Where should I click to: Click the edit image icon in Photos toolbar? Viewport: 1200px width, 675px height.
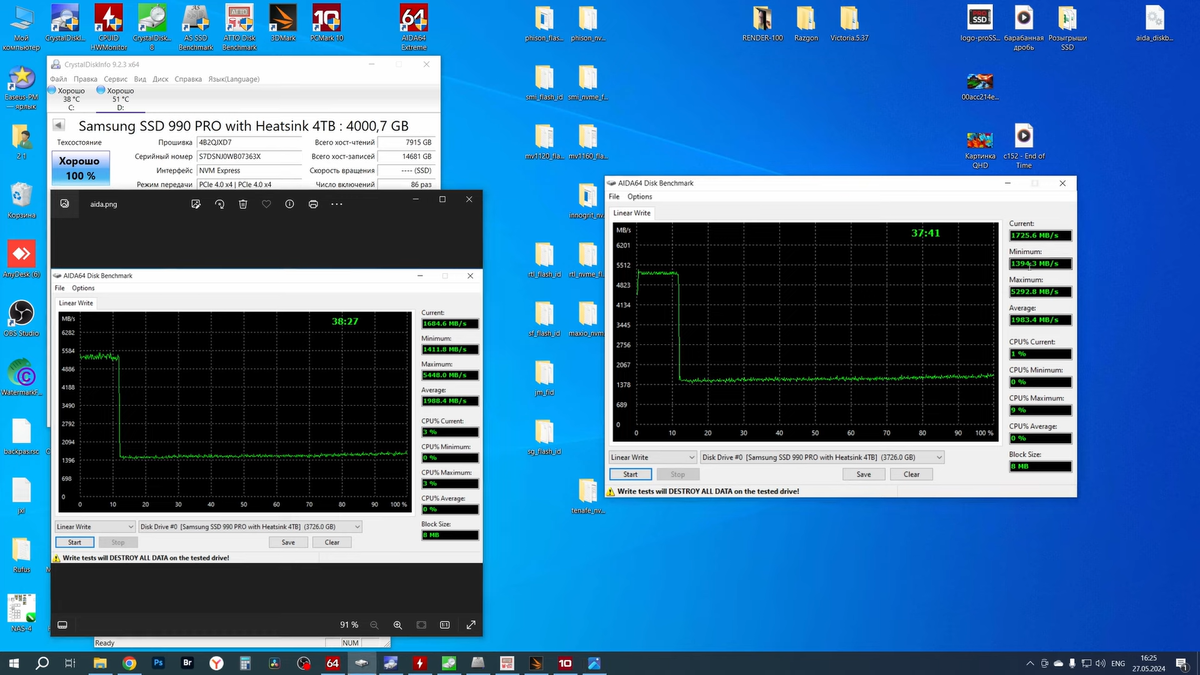pyautogui.click(x=196, y=203)
